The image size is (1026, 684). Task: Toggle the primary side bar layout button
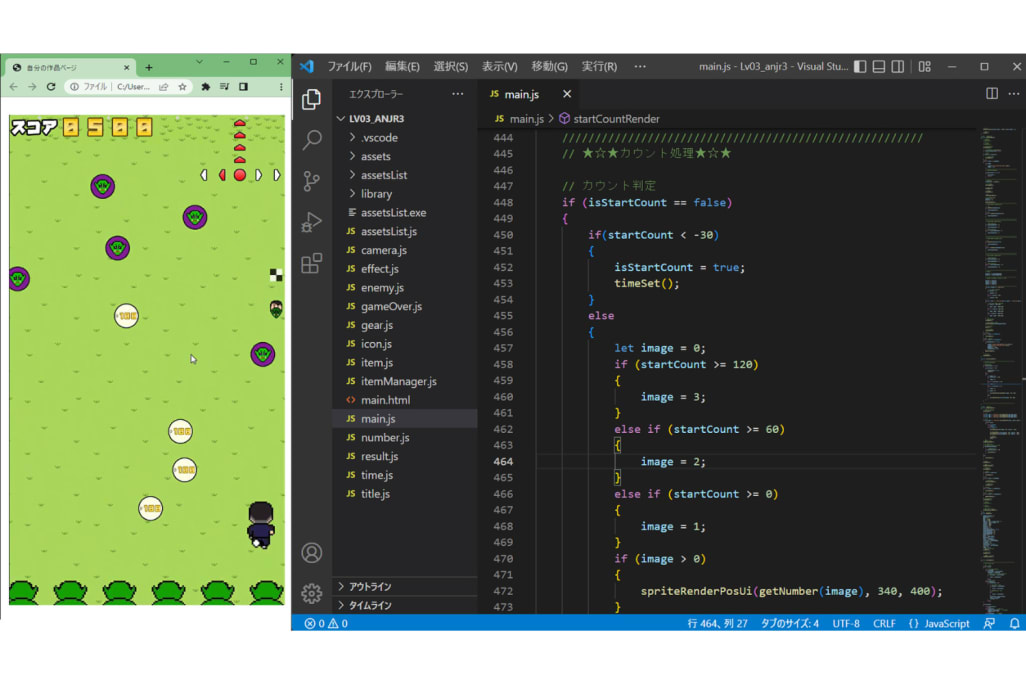(860, 67)
